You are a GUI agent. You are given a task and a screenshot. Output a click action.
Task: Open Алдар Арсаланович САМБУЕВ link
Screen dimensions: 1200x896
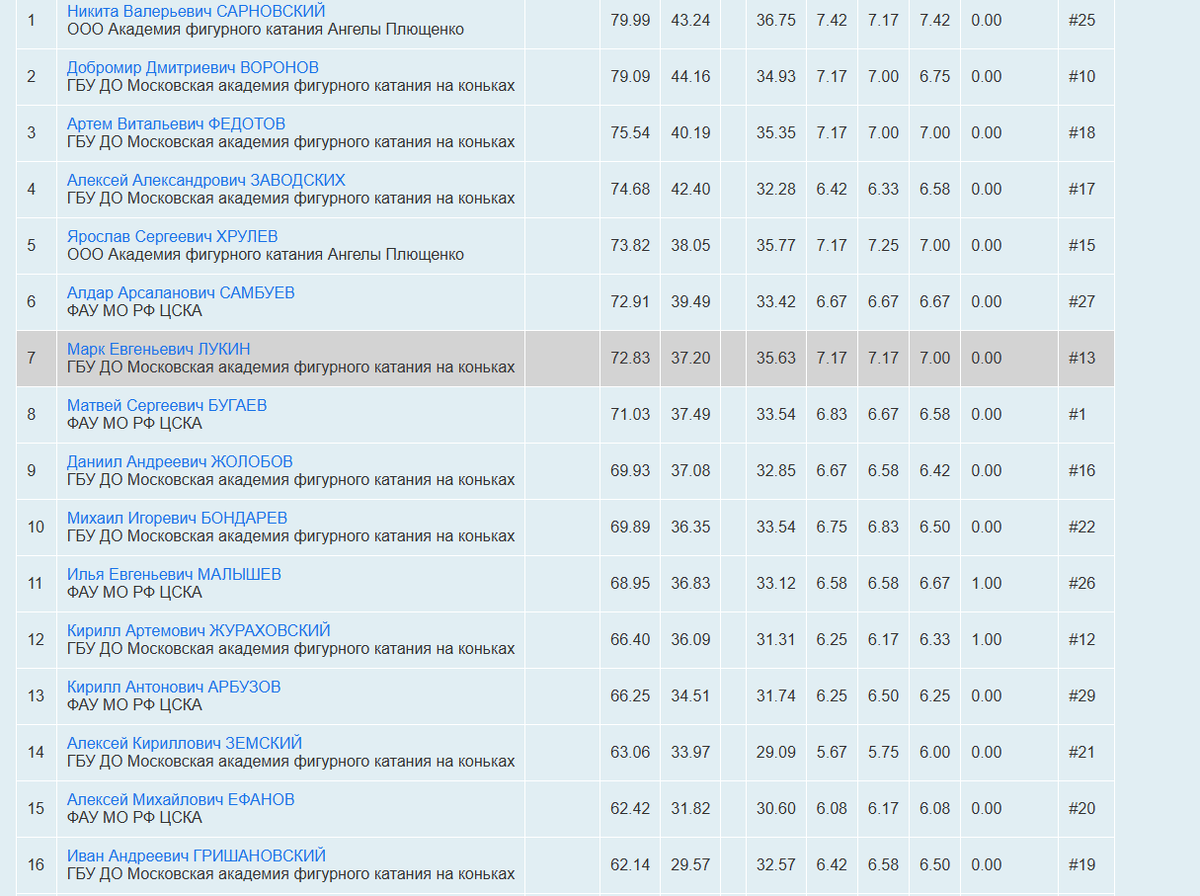tap(181, 293)
